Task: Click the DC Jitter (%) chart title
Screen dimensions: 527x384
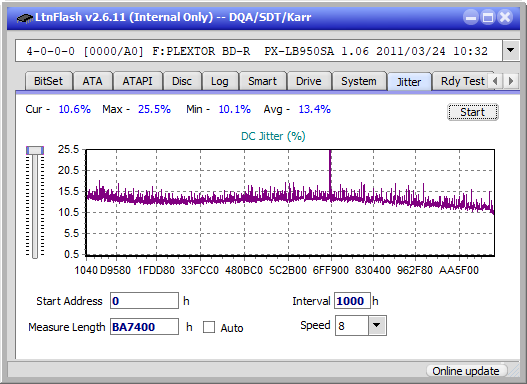Action: point(273,136)
